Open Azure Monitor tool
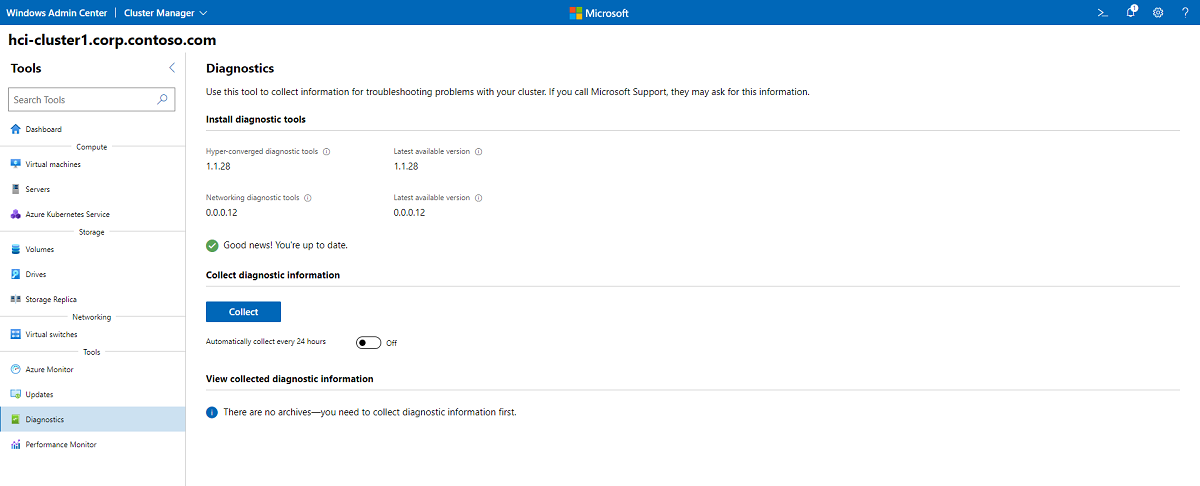 [92, 369]
